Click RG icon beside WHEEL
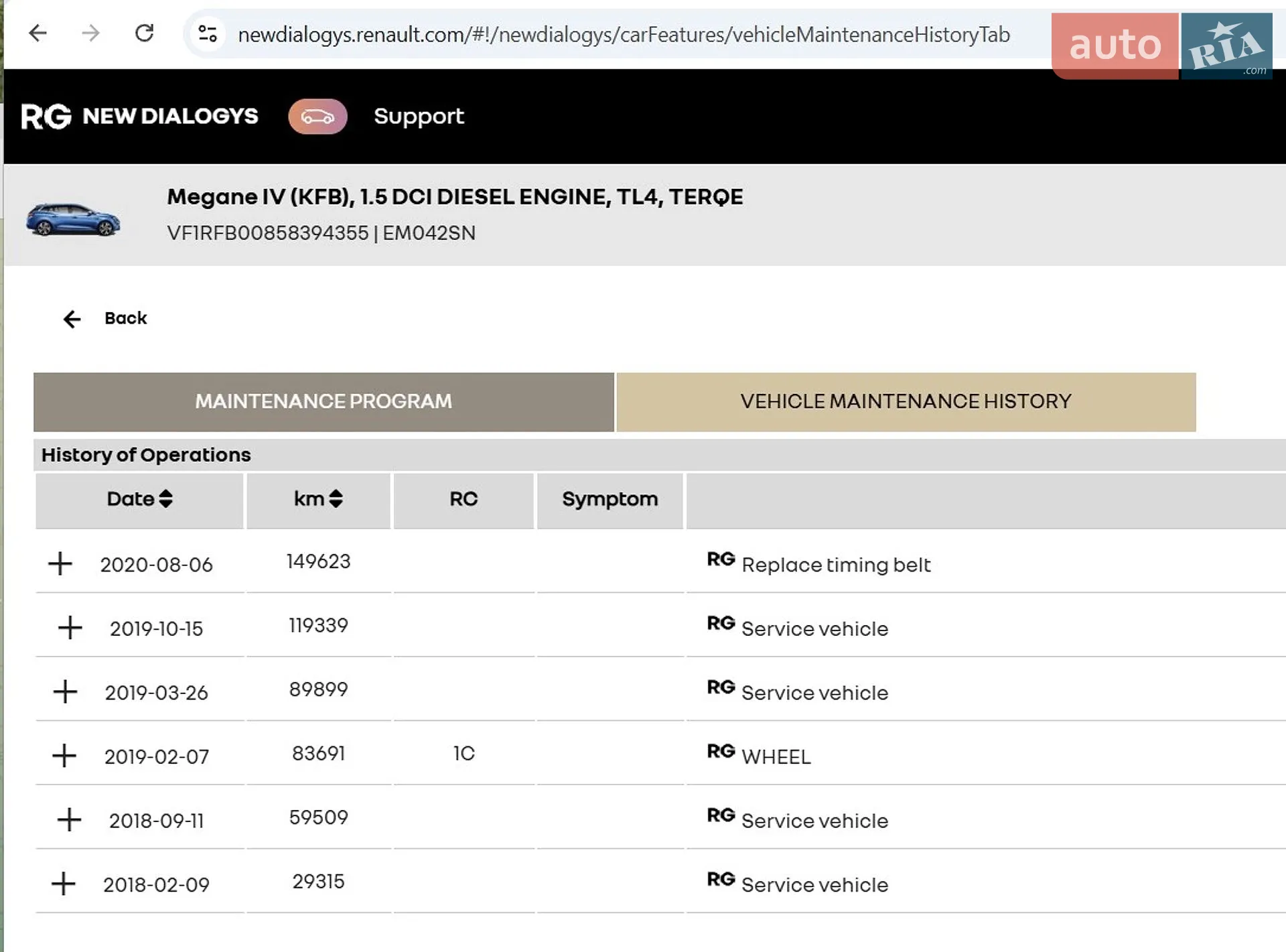The width and height of the screenshot is (1286, 952). pos(721,751)
